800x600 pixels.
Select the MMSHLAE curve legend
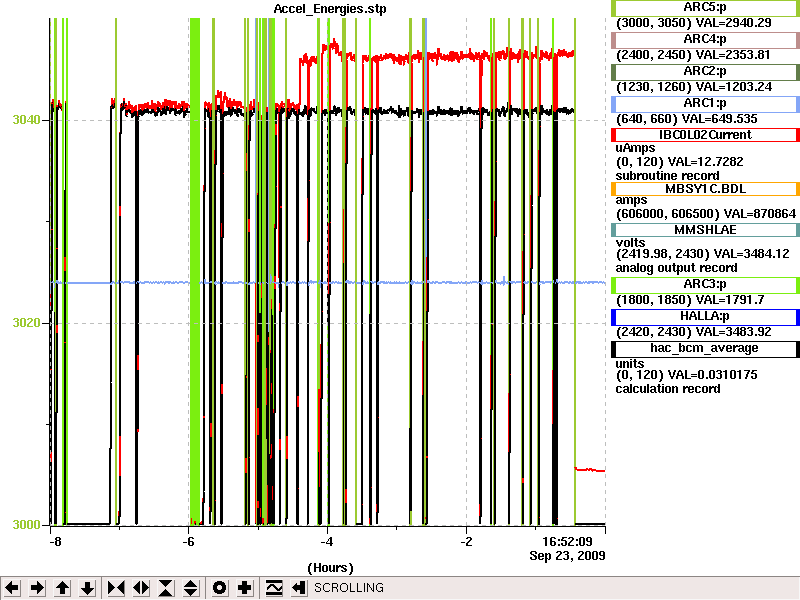pyautogui.click(x=705, y=230)
